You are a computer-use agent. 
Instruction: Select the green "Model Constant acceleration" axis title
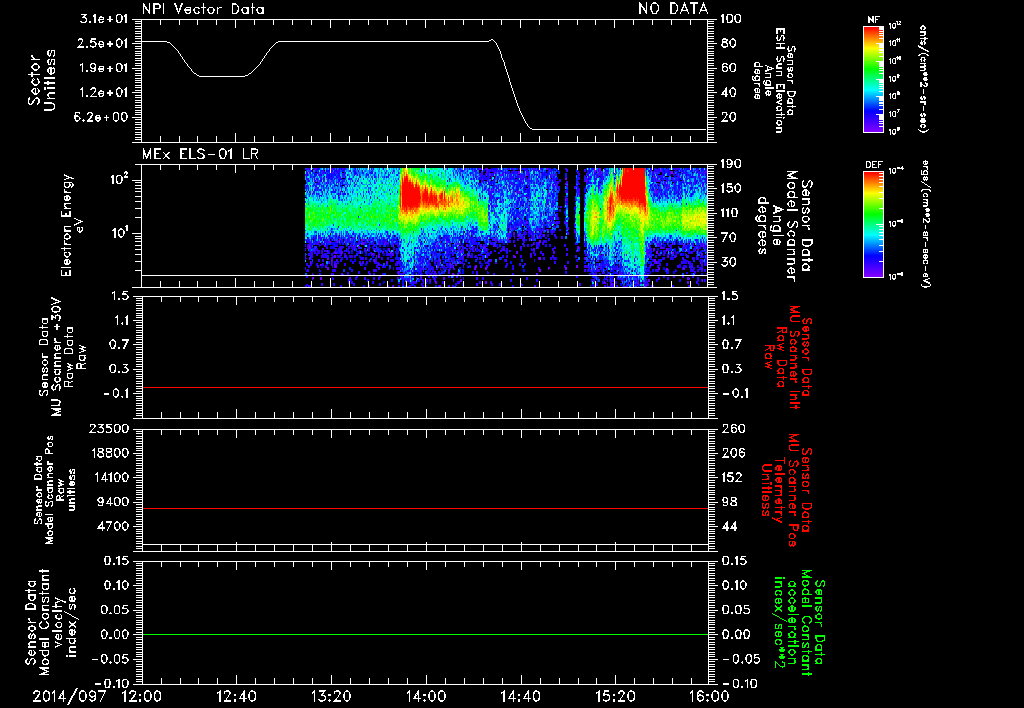(799, 622)
